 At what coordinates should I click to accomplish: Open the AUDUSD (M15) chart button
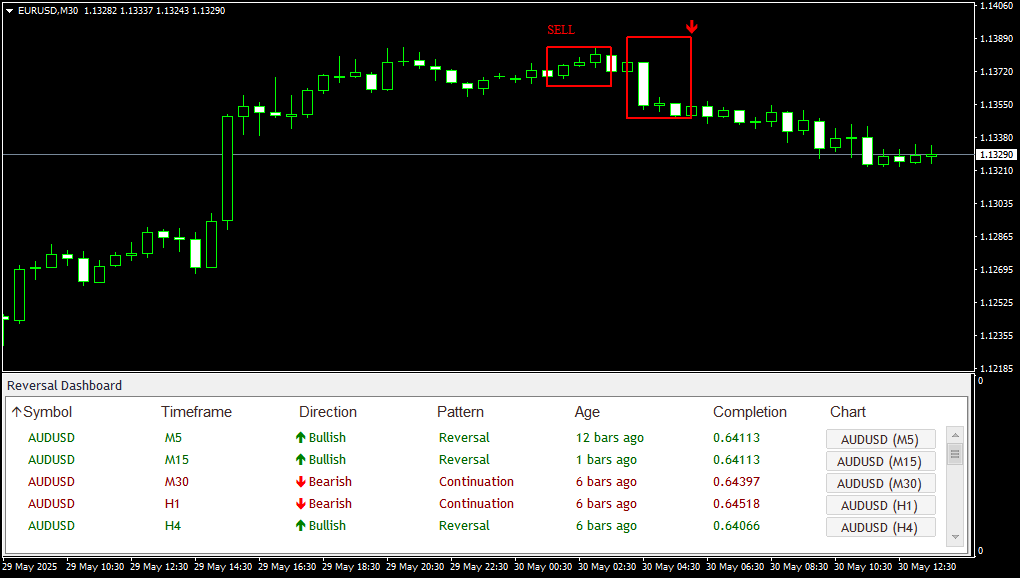880,460
